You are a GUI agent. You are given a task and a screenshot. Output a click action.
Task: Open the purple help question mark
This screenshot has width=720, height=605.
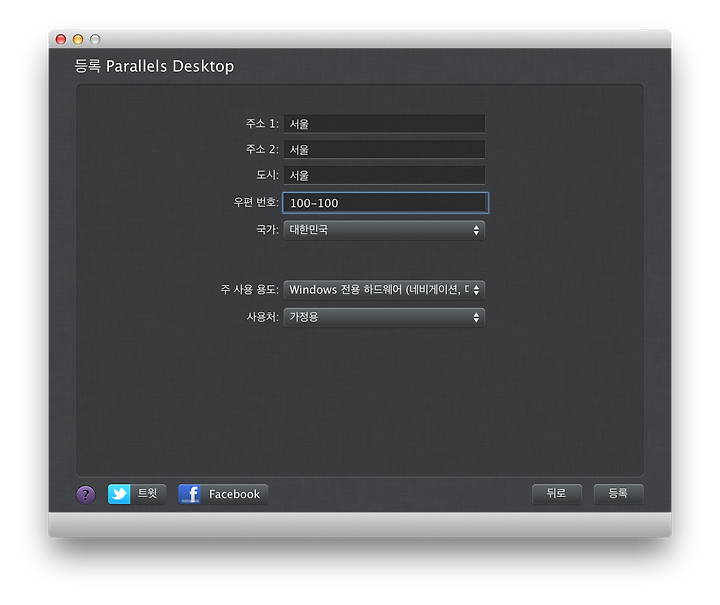(85, 494)
